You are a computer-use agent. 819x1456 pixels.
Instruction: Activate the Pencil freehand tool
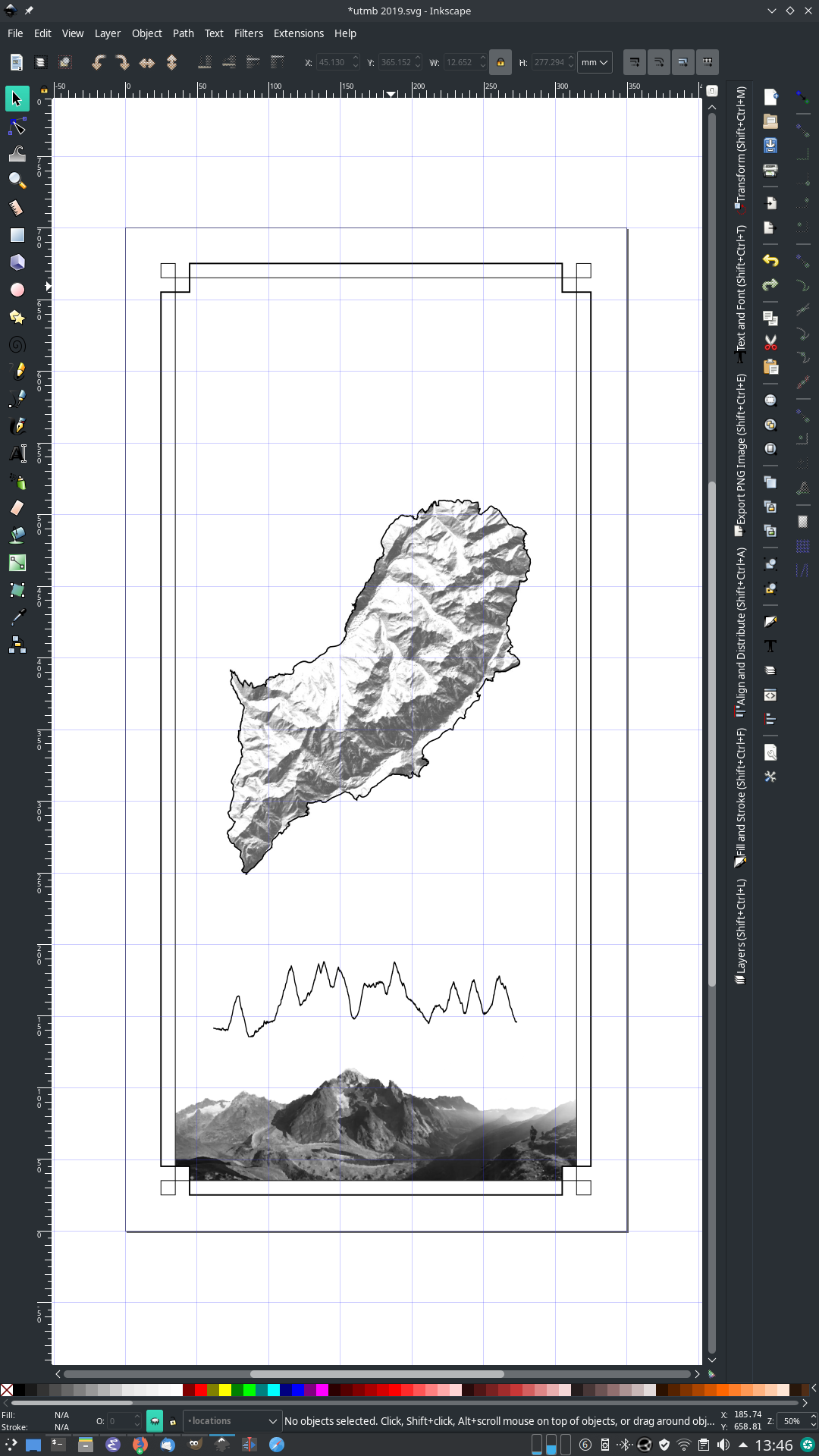[x=17, y=372]
